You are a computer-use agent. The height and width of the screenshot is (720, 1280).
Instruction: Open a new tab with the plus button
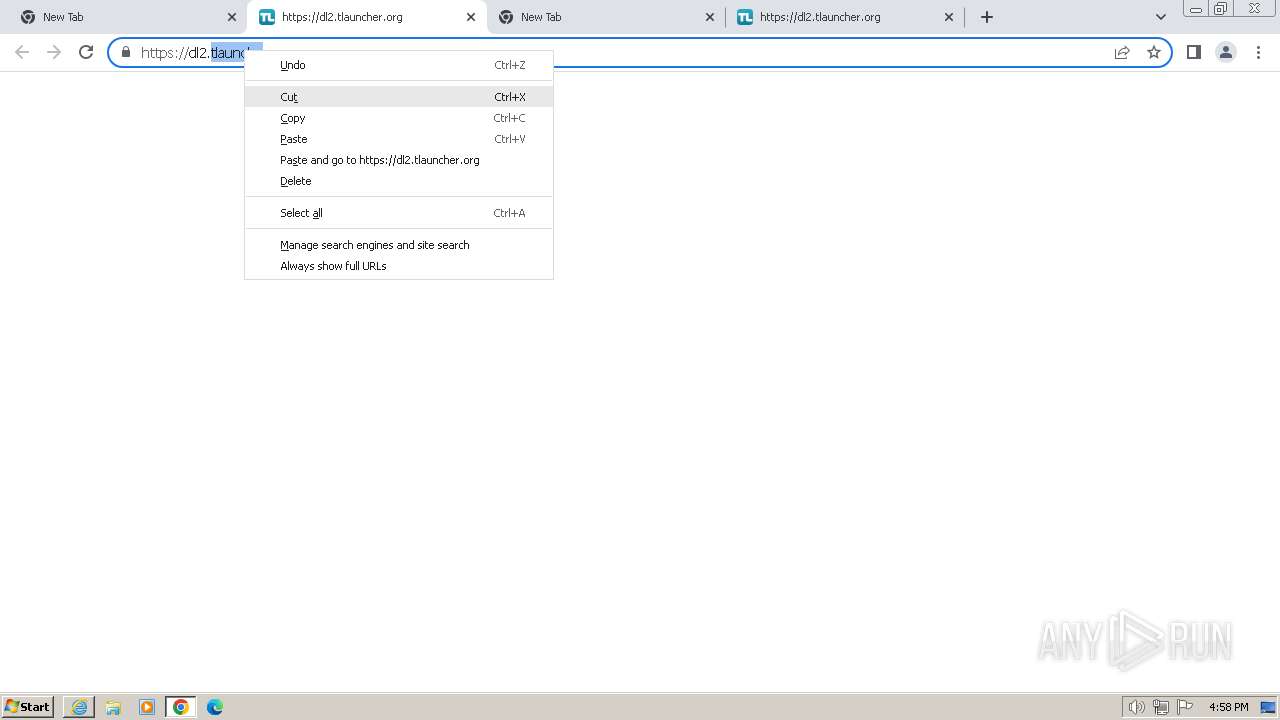[987, 17]
